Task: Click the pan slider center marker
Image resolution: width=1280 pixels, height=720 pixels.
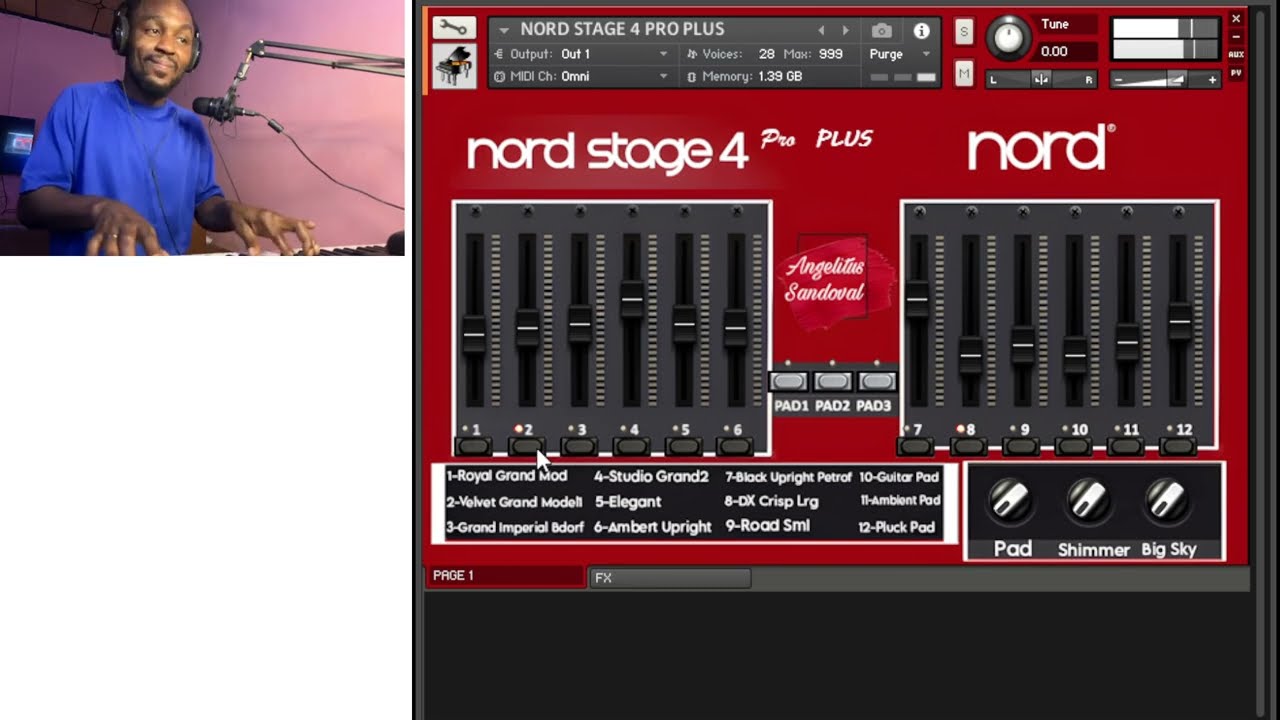Action: click(x=1041, y=79)
